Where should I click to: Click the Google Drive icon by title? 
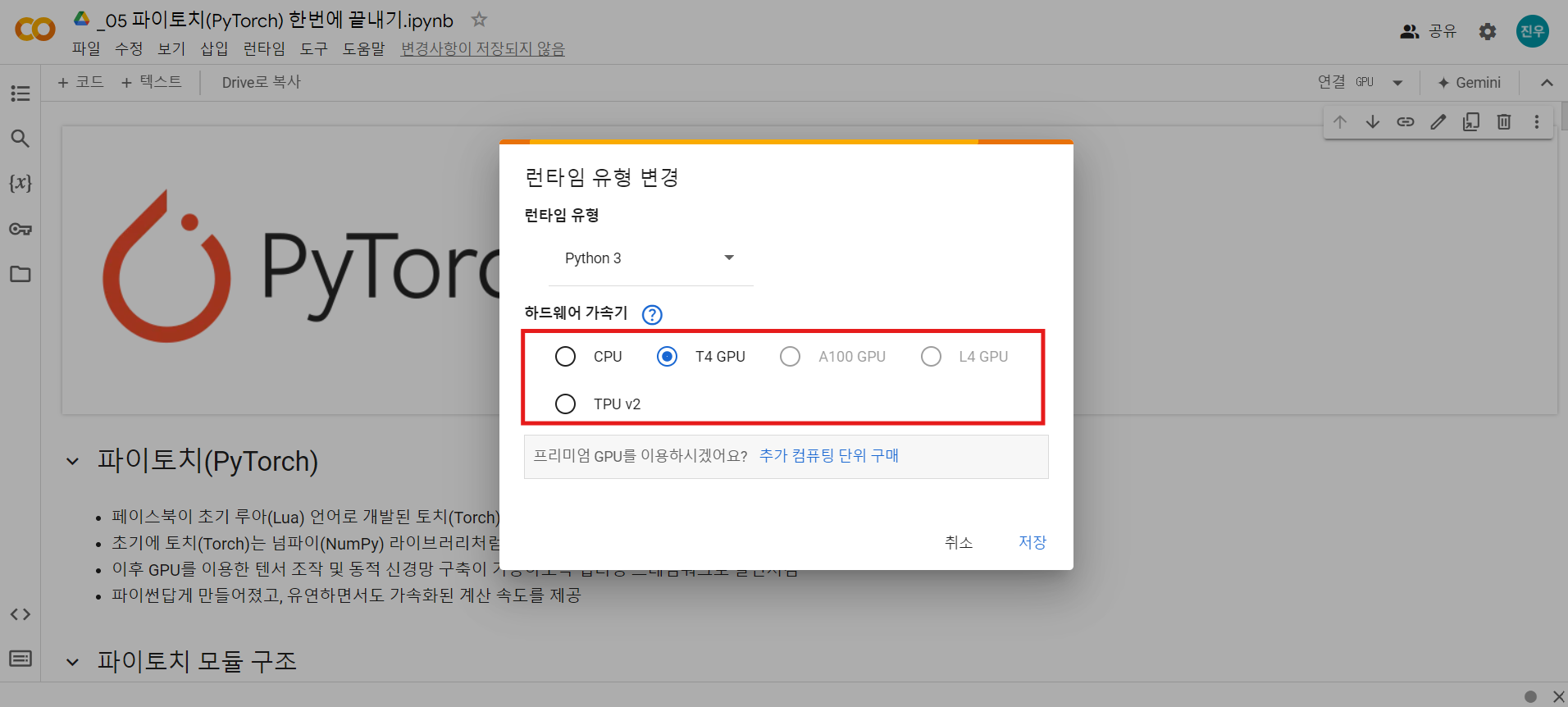click(82, 19)
